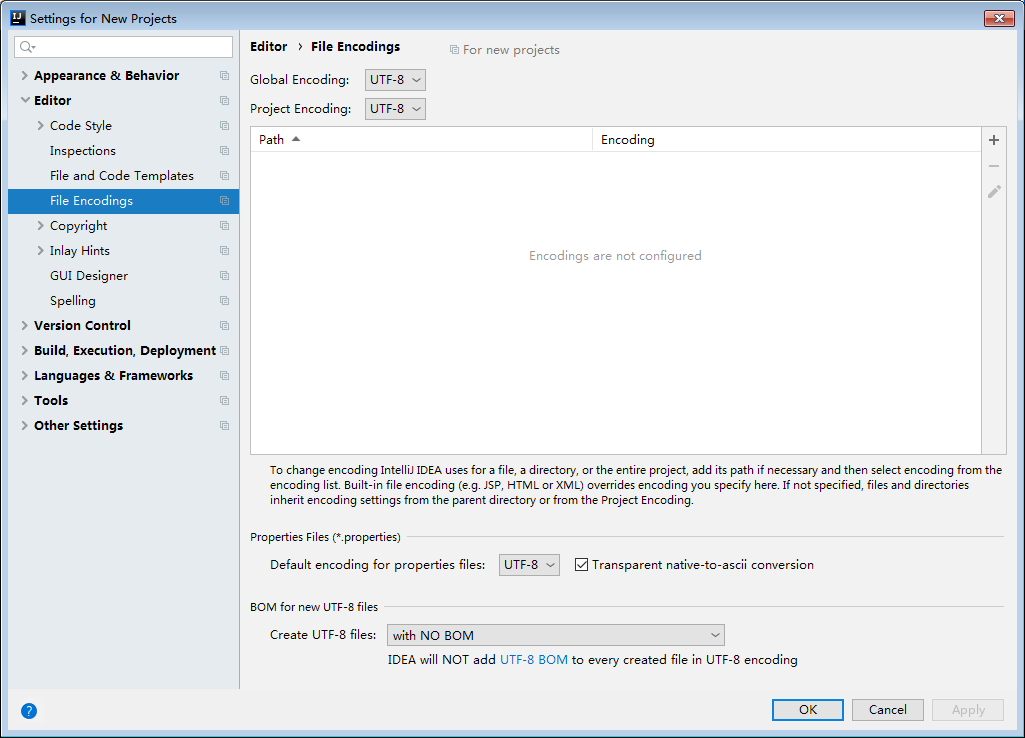The image size is (1025, 738).
Task: Close the Settings dialog window
Action: click(x=999, y=18)
